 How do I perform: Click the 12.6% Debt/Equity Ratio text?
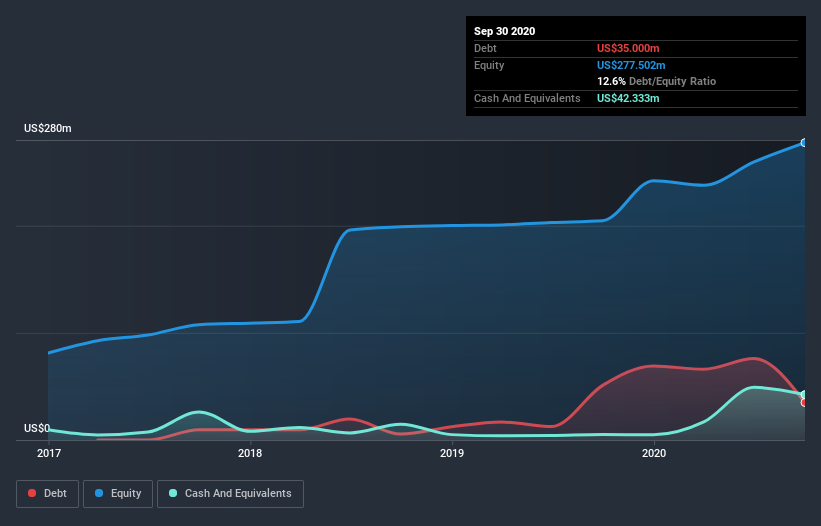click(x=656, y=81)
